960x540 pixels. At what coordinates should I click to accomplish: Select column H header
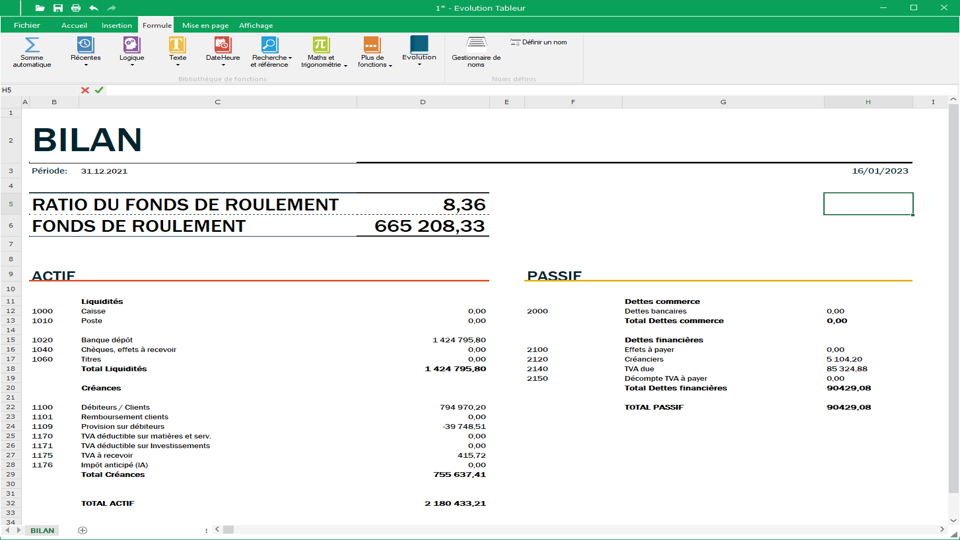coord(868,102)
